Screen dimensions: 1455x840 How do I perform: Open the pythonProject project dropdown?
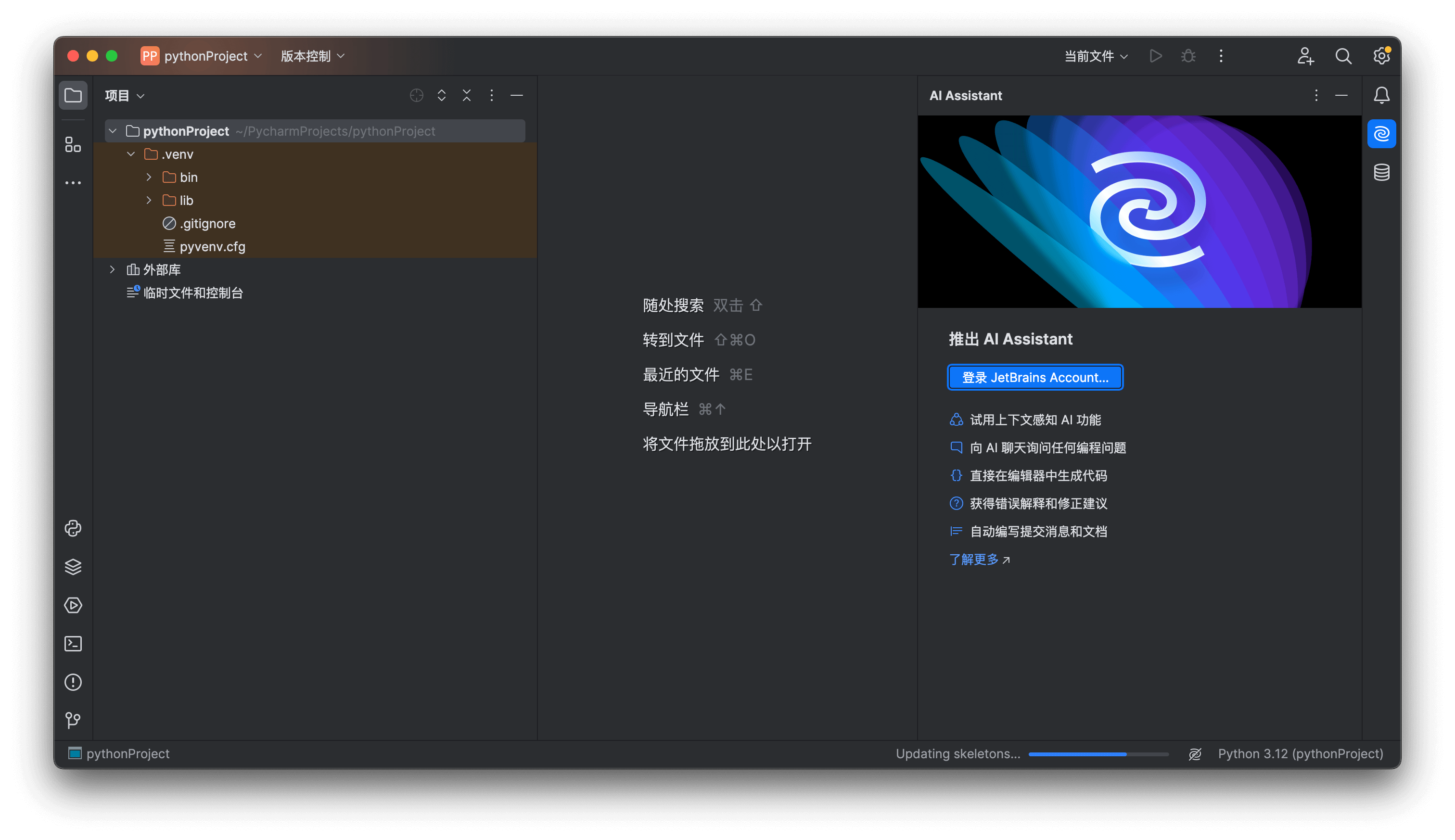click(x=202, y=56)
